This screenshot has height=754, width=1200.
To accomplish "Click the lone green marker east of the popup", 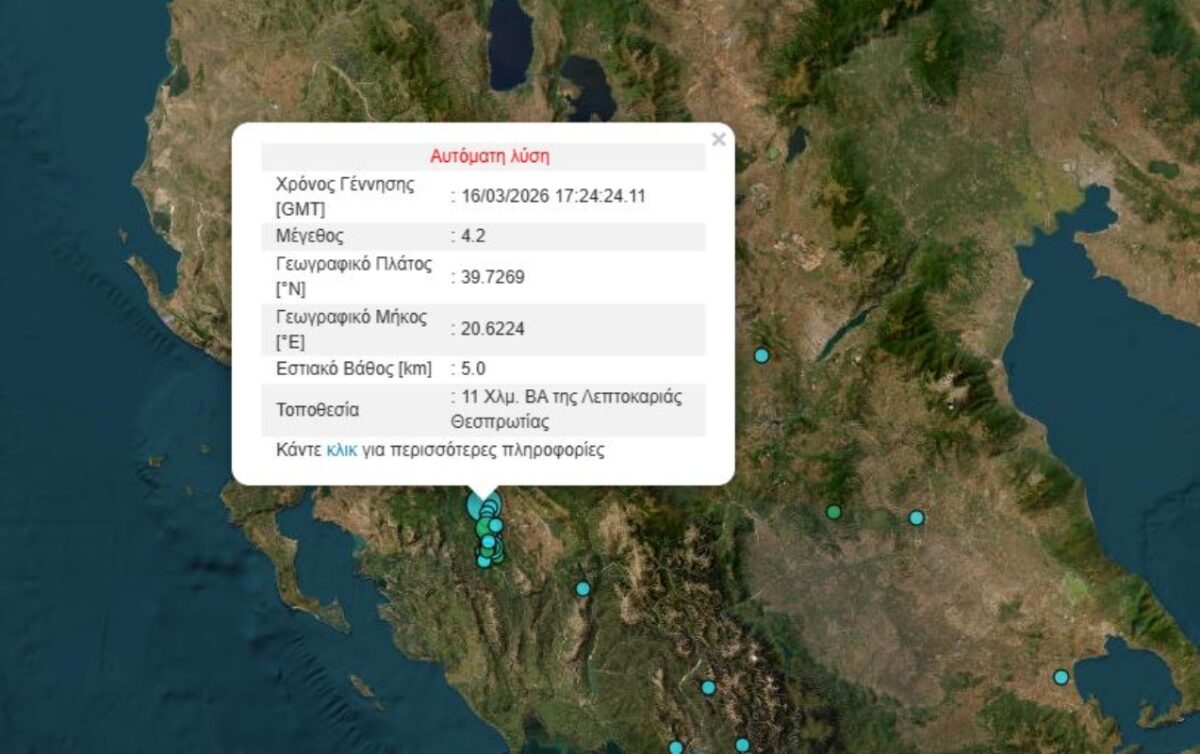I will (x=834, y=512).
